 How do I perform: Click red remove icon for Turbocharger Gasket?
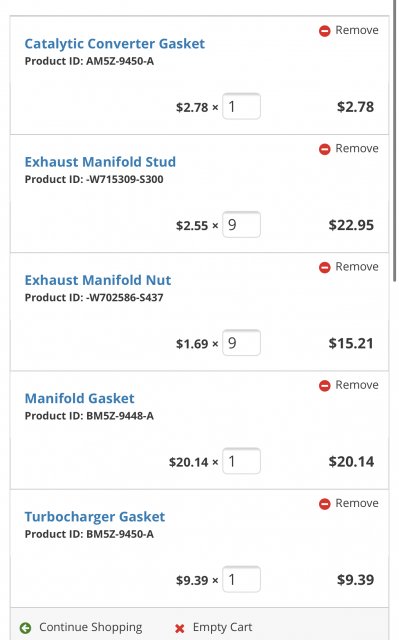click(x=324, y=504)
